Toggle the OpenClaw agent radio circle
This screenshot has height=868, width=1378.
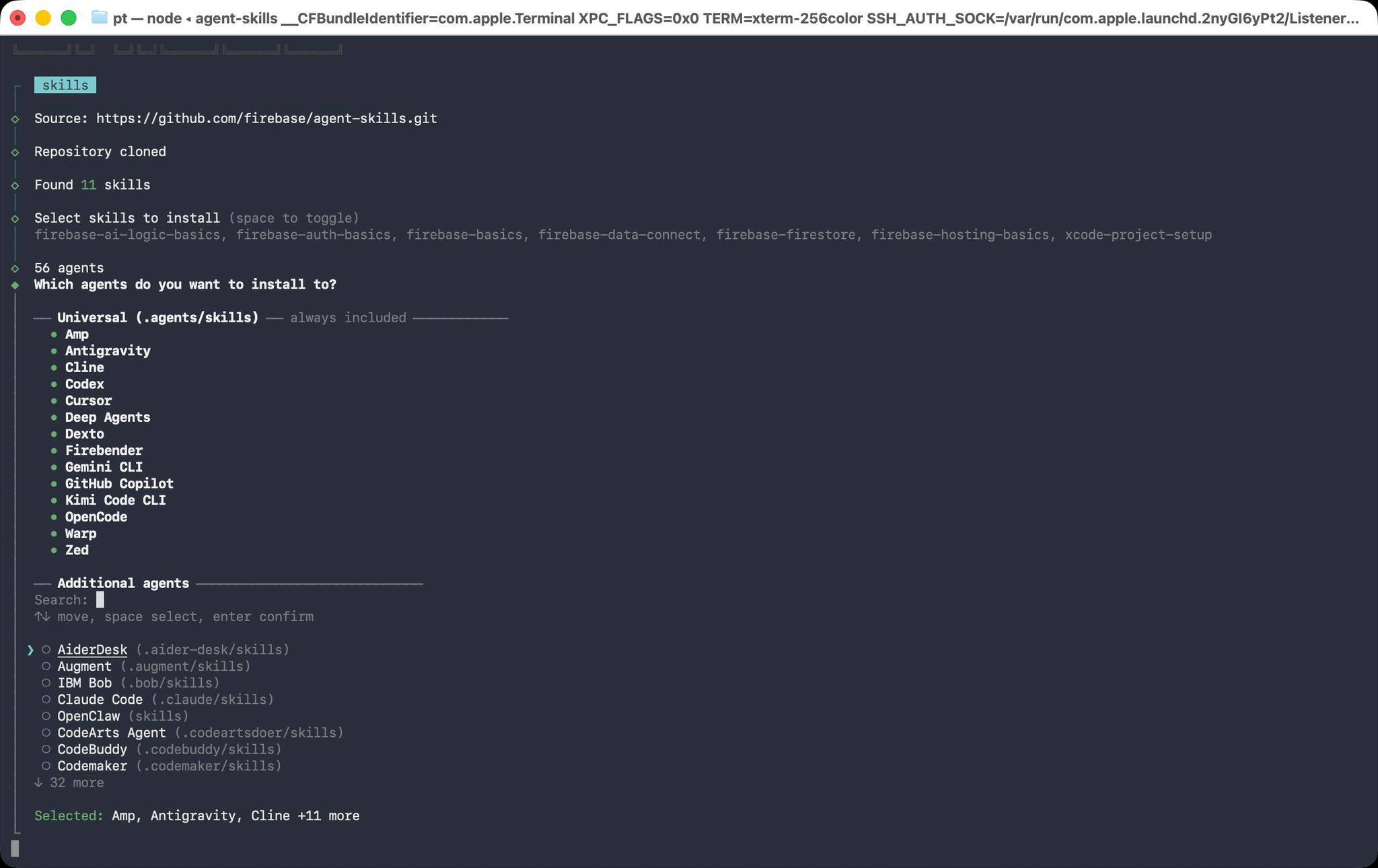46,717
